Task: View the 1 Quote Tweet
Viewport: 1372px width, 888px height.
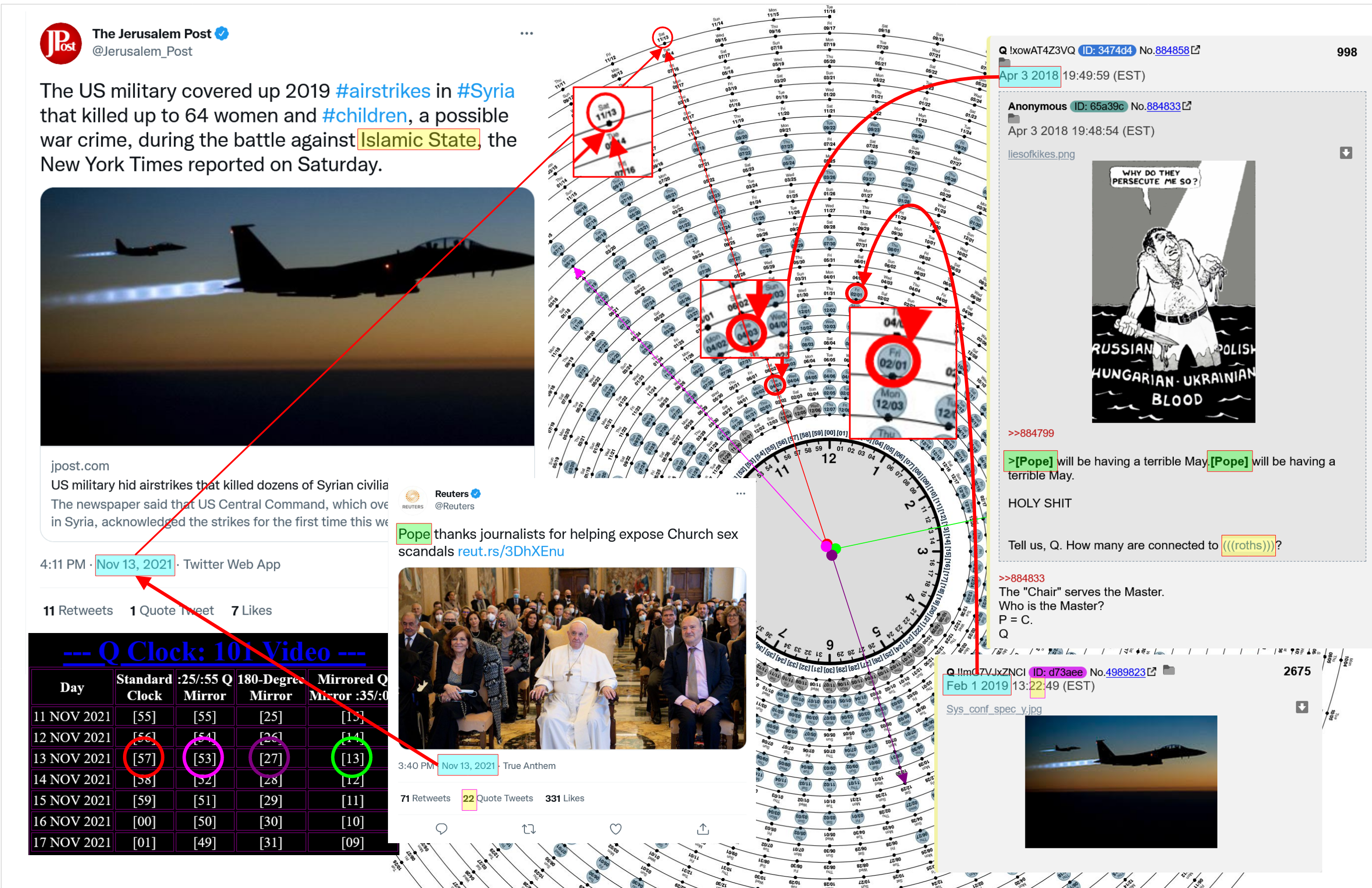Action: (172, 611)
